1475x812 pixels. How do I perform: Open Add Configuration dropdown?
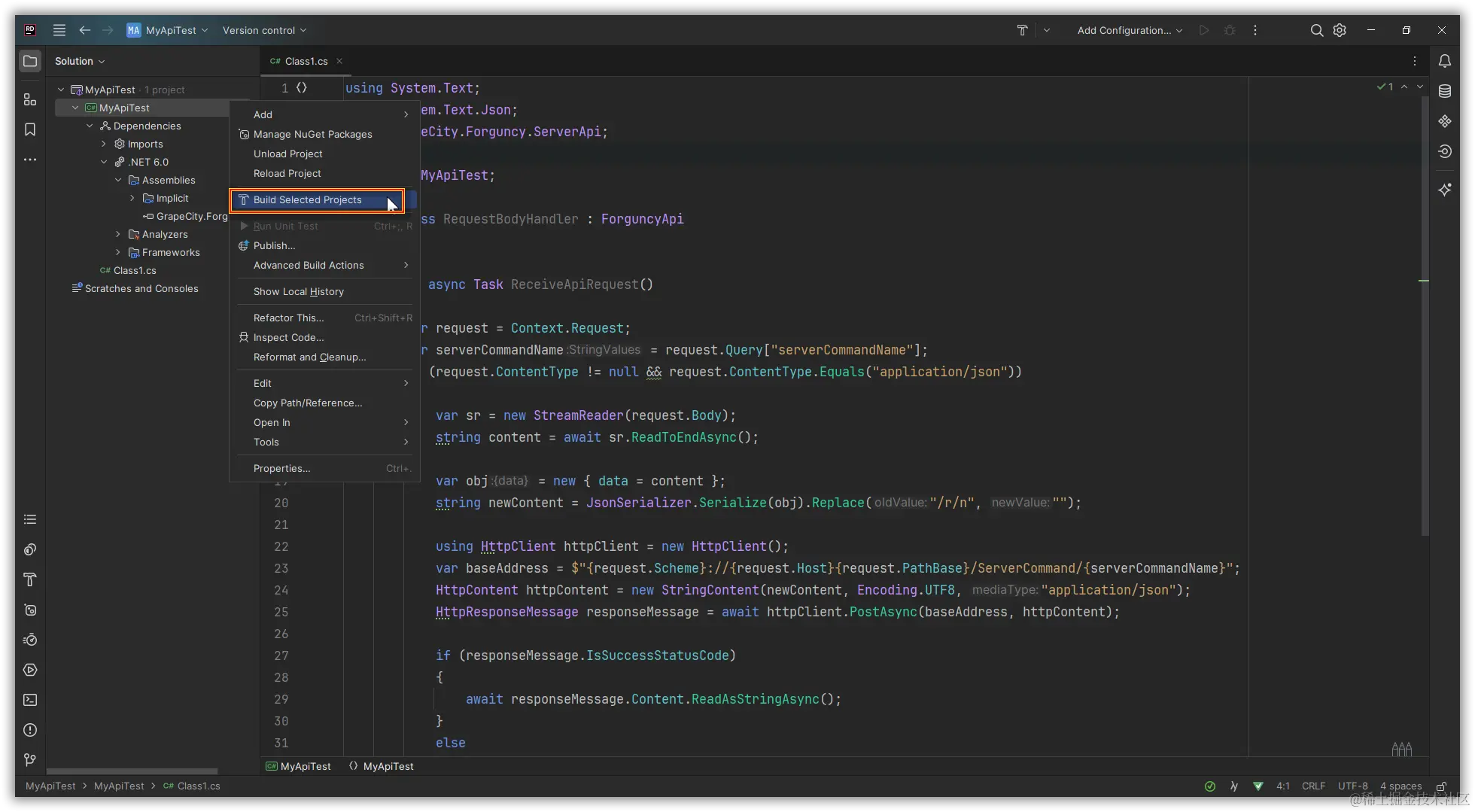[x=1130, y=30]
